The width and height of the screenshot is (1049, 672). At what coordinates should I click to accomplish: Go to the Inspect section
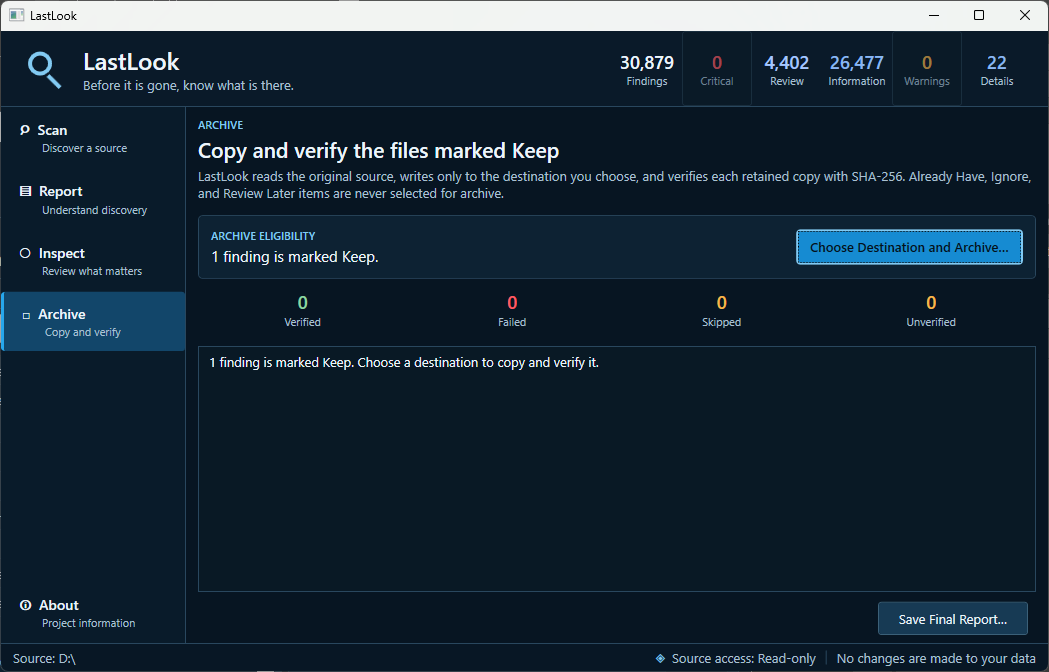coord(94,262)
